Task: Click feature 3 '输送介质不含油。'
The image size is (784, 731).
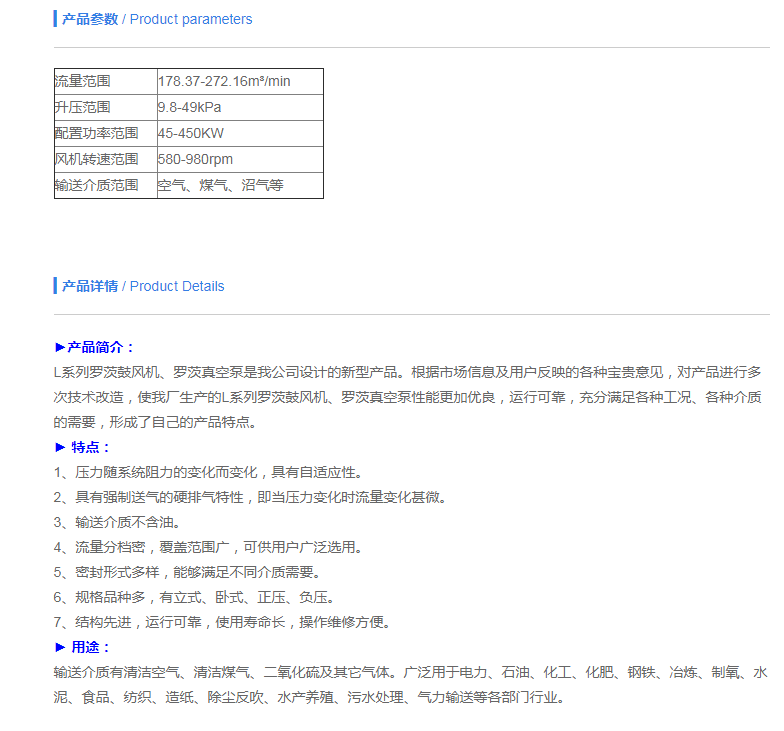Action: [117, 522]
